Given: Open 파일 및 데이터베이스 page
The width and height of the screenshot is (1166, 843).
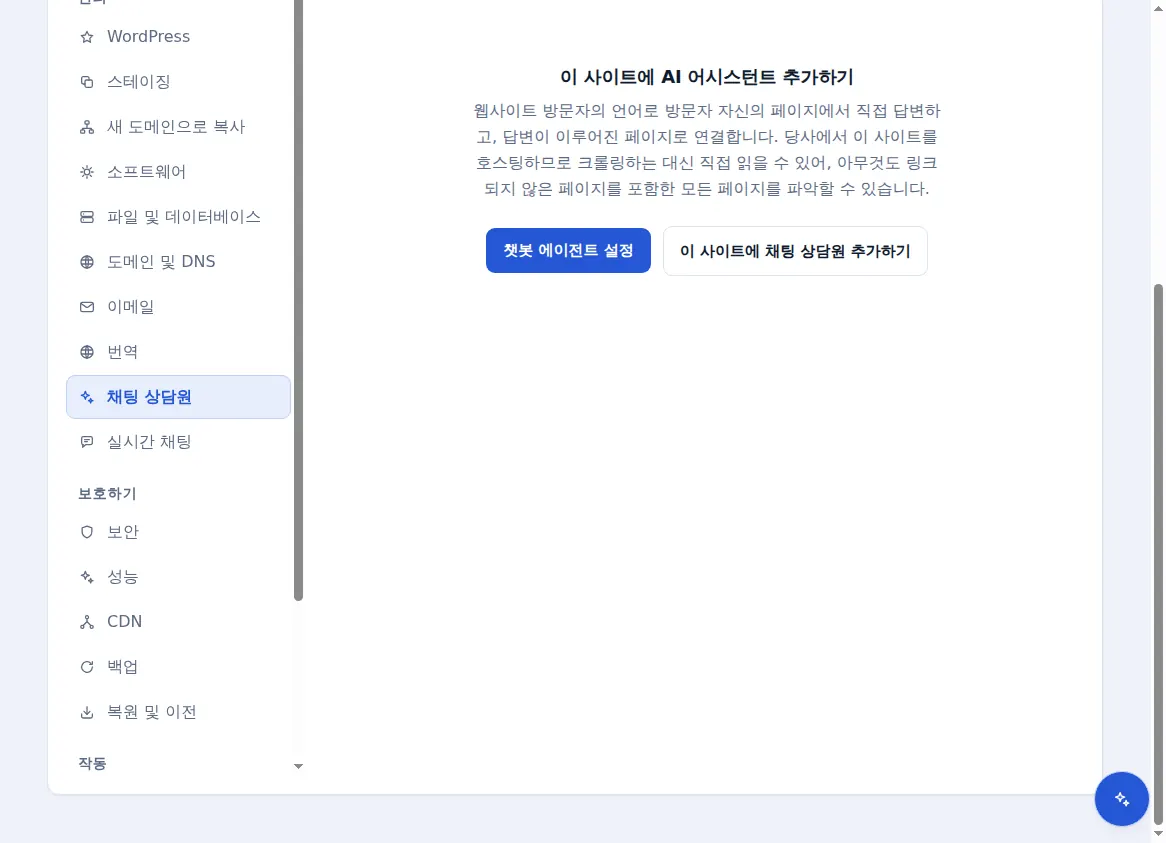Looking at the screenshot, I should coord(178,217).
